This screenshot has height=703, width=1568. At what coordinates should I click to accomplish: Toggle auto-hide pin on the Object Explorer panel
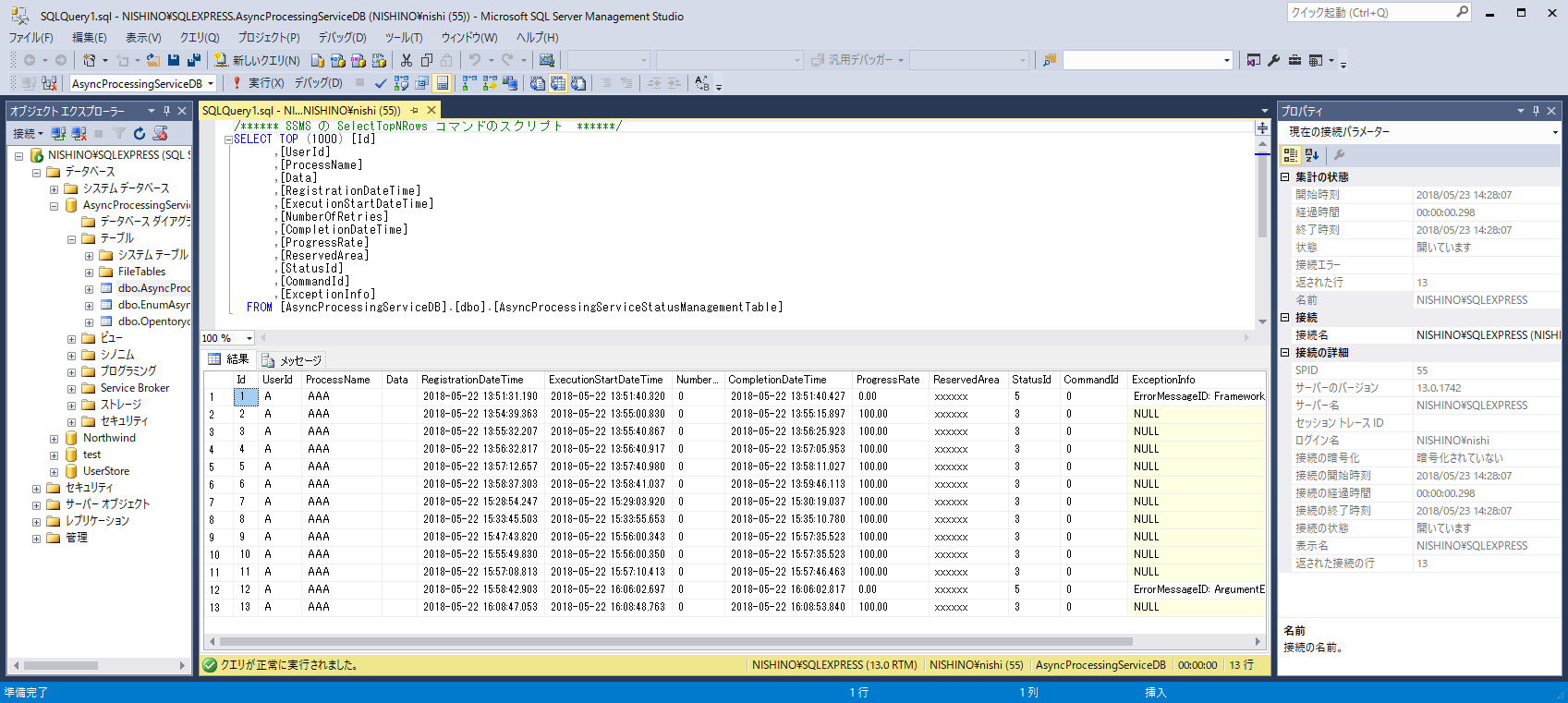click(x=167, y=111)
